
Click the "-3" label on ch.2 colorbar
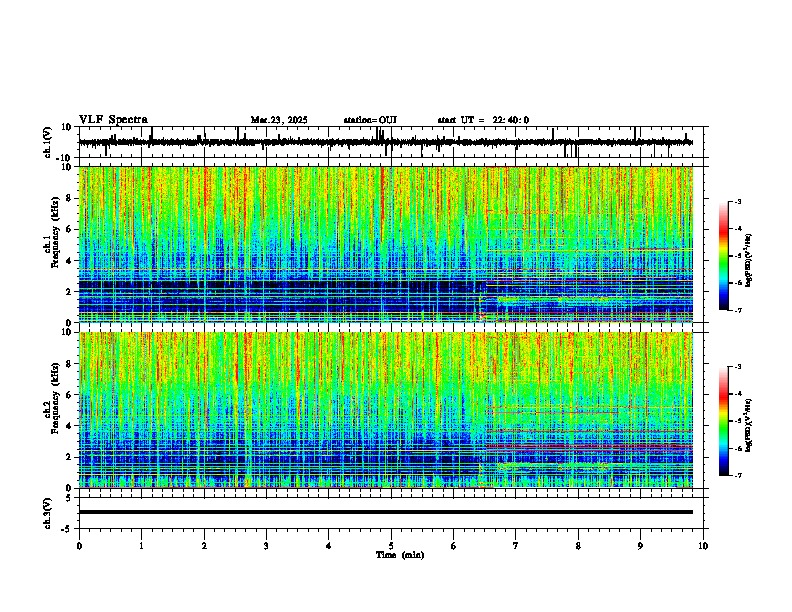[x=737, y=367]
